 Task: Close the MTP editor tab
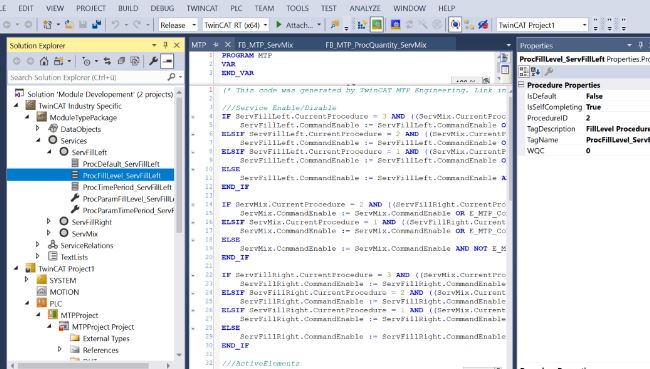[228, 45]
